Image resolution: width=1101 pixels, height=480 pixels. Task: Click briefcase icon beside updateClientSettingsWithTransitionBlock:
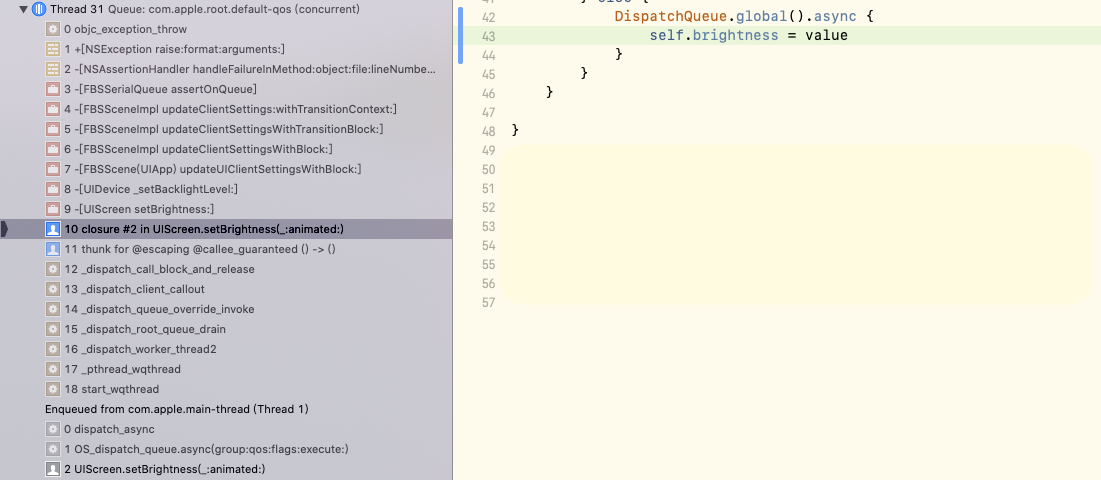pos(53,129)
